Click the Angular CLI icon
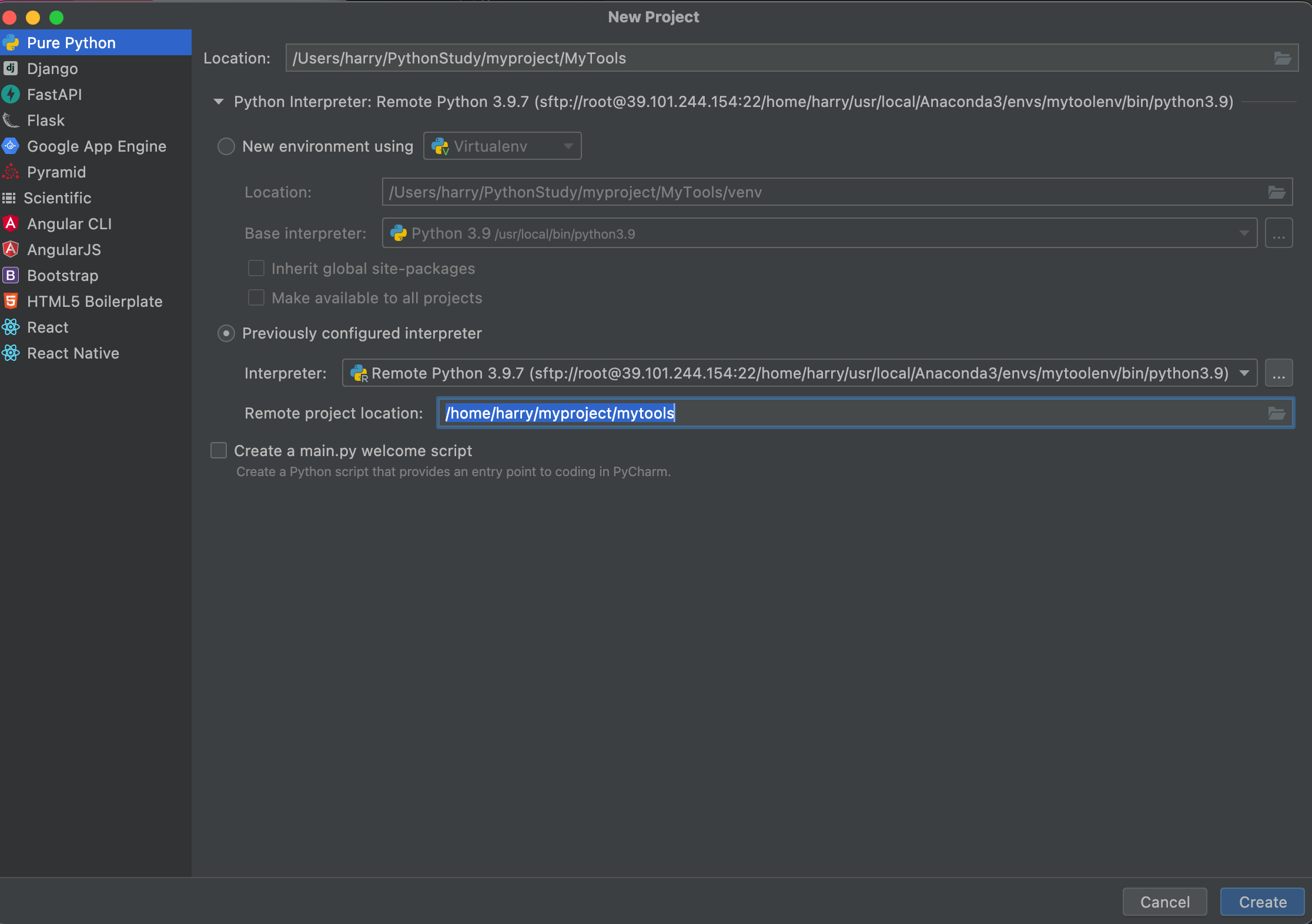1312x924 pixels. click(x=11, y=223)
